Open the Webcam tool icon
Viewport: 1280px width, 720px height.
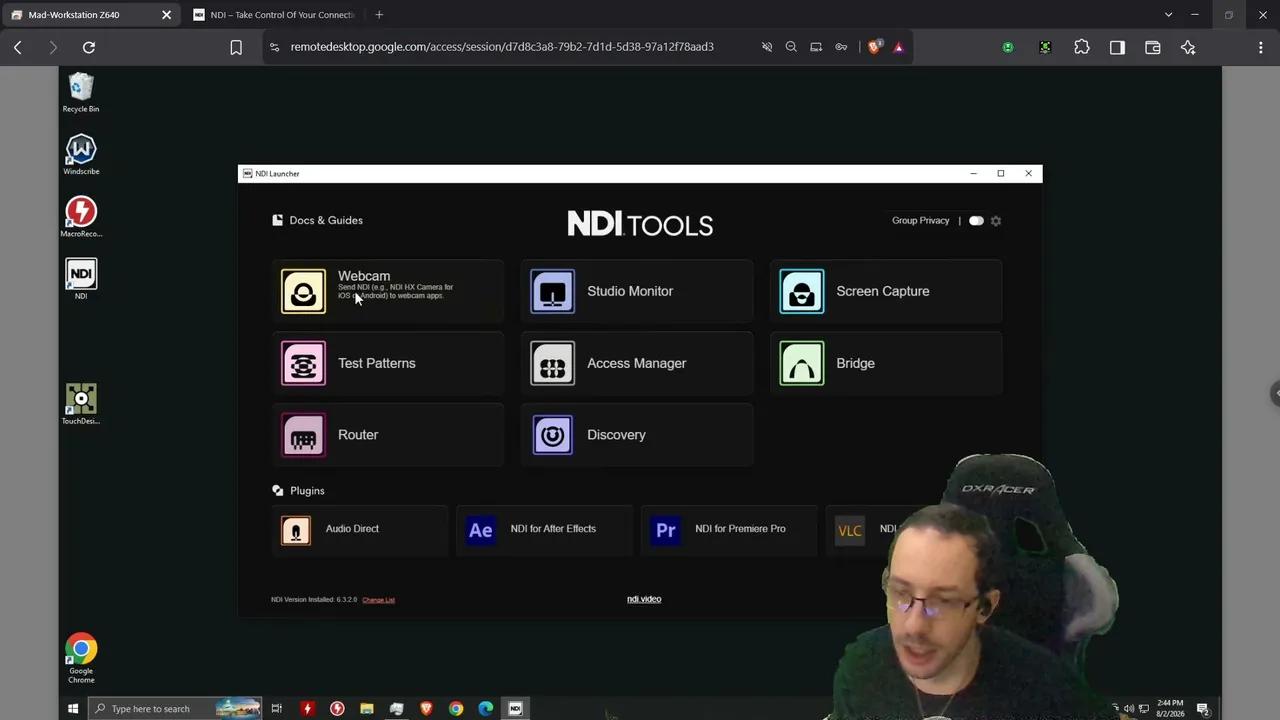(x=303, y=291)
